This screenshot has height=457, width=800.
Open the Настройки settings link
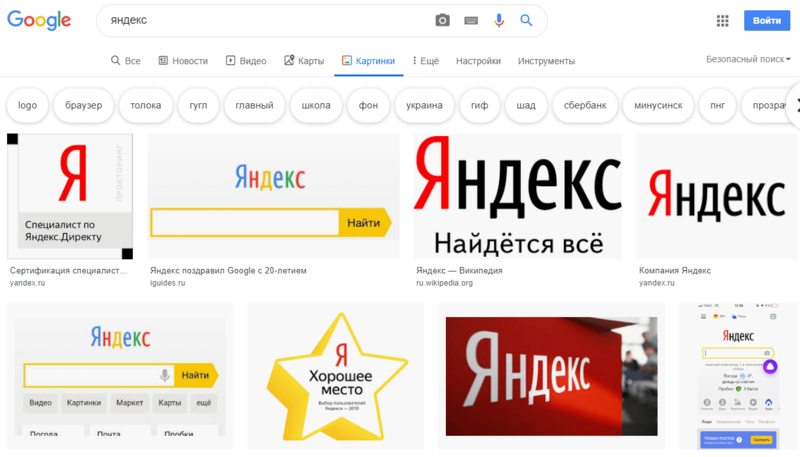[x=478, y=61]
